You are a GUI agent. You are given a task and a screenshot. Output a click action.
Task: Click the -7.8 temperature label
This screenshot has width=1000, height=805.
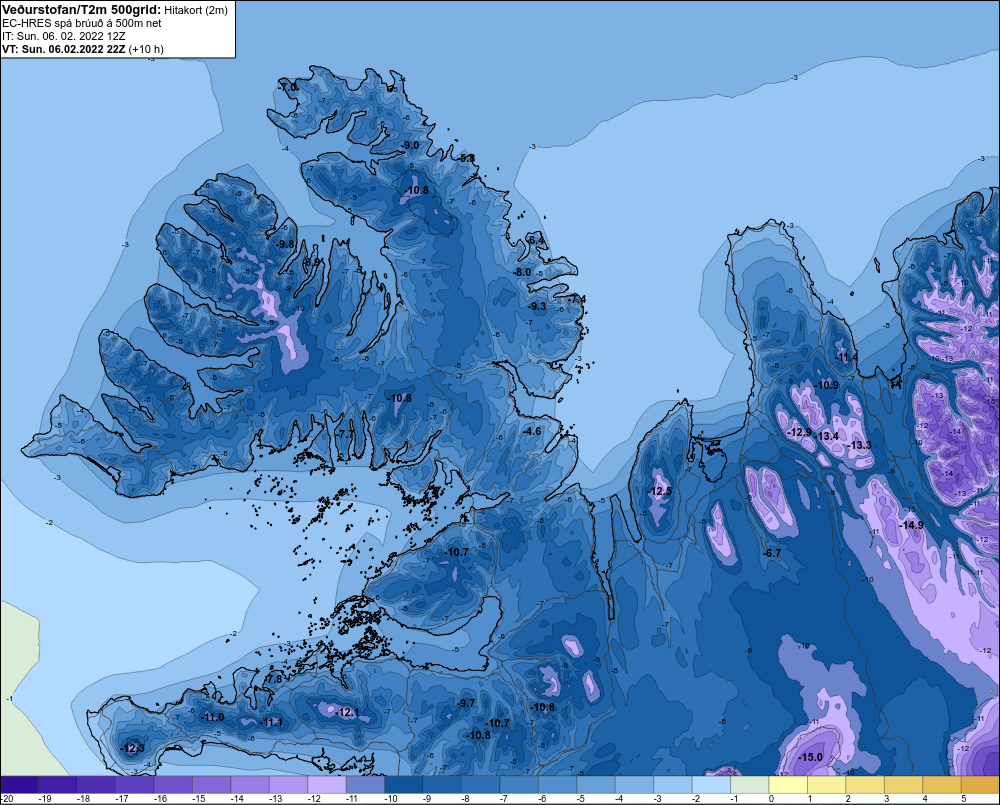tap(273, 679)
